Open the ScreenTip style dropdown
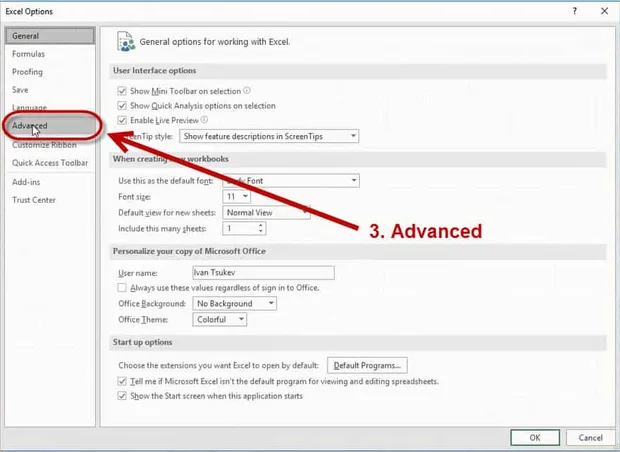The height and width of the screenshot is (452, 620). point(269,136)
